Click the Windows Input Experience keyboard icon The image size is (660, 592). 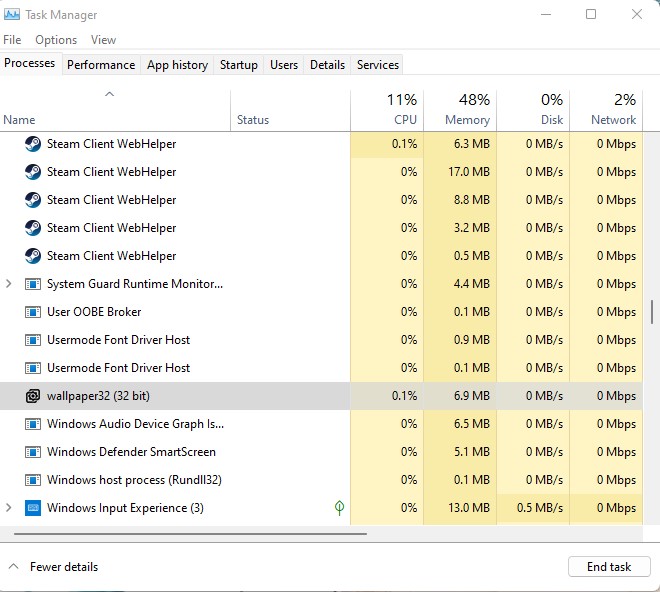(32, 508)
